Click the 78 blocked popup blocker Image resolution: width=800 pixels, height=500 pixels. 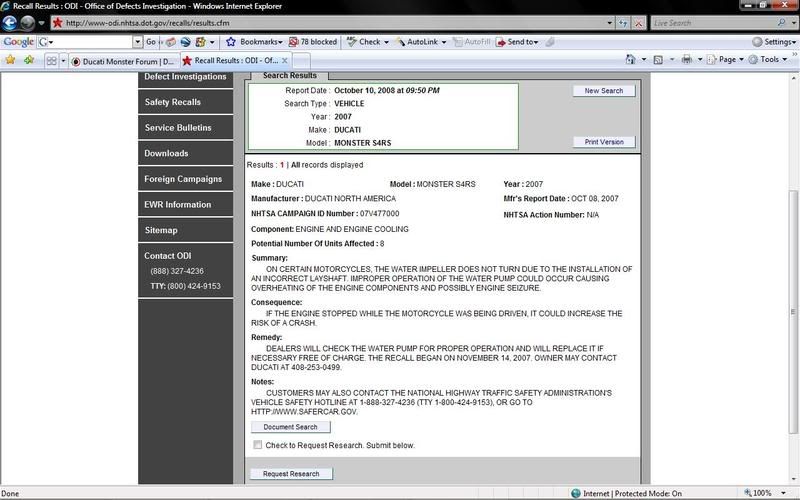[x=312, y=42]
